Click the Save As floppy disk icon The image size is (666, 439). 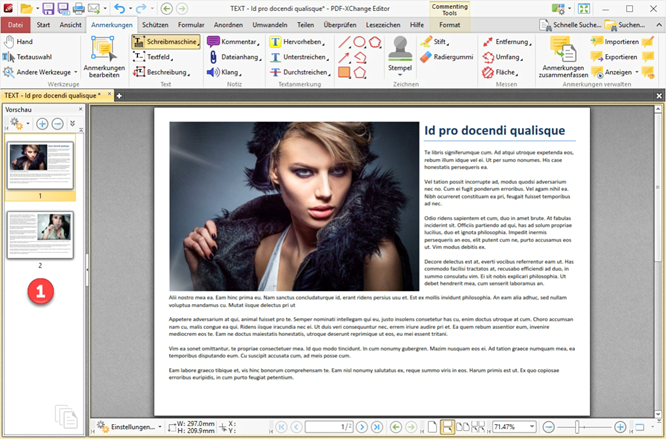(x=63, y=8)
